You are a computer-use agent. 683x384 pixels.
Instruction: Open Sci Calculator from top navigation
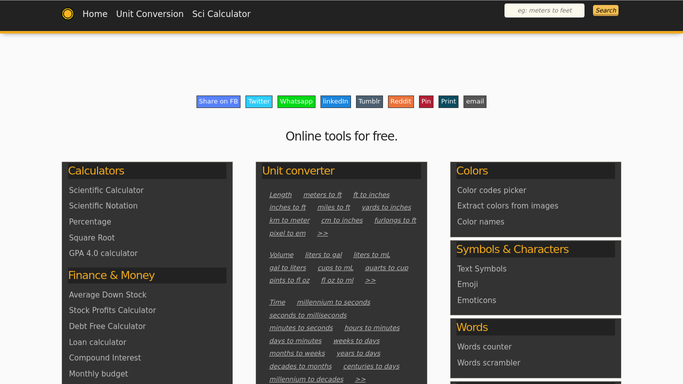point(221,14)
